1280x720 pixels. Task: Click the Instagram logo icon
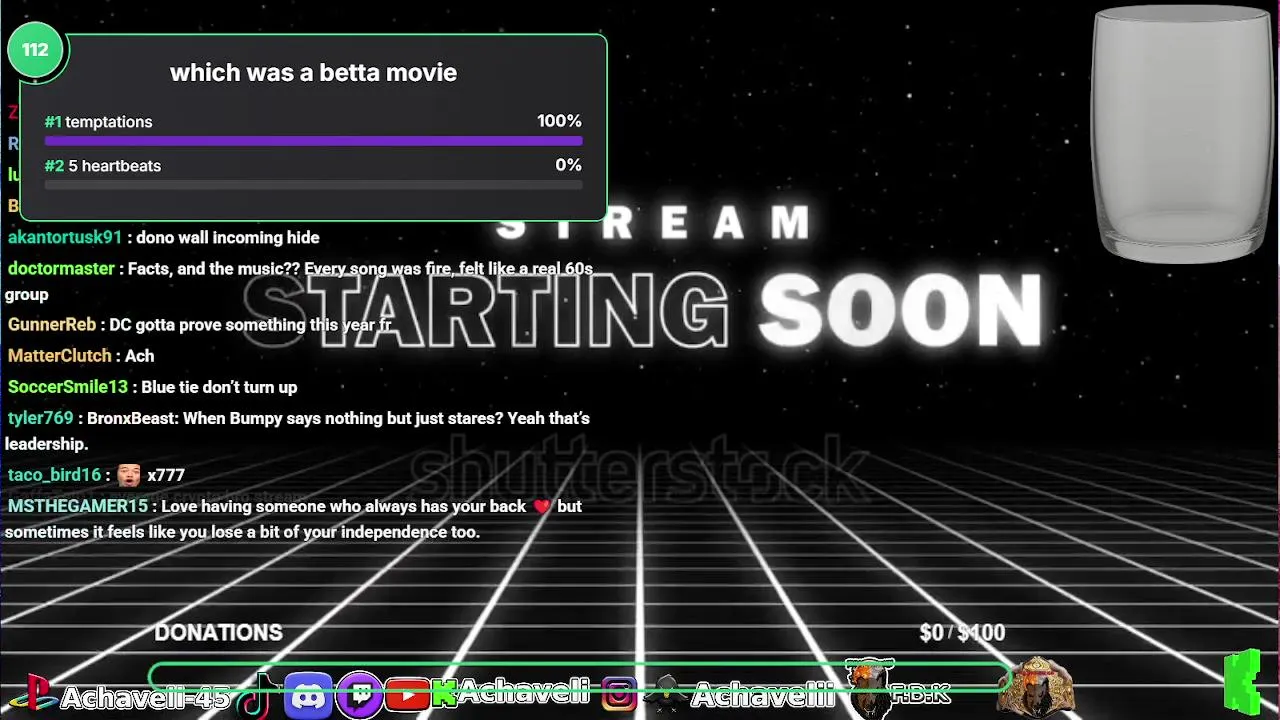point(619,694)
